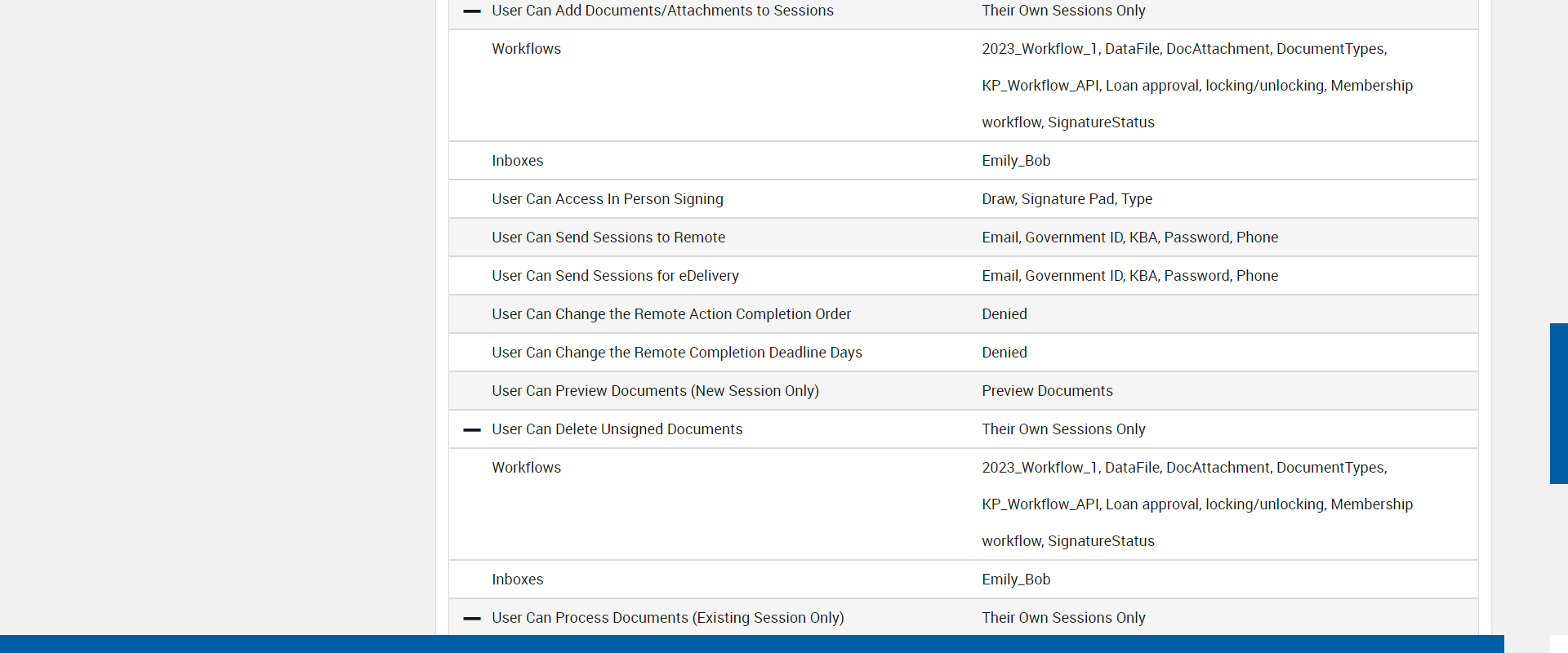Screen dimensions: 1568x653
Task: Click Workflows label under Delete Unsigned Documents
Action: (x=526, y=468)
